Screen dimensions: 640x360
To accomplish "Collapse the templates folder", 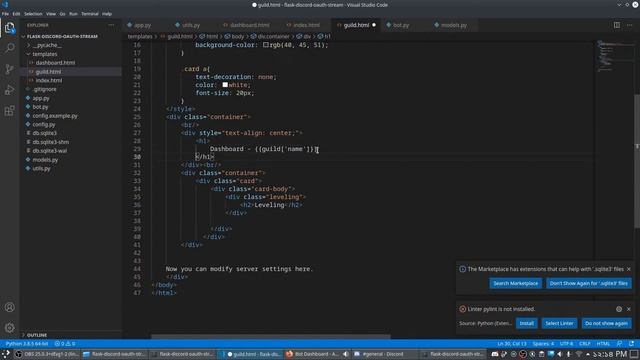I will pyautogui.click(x=44, y=54).
